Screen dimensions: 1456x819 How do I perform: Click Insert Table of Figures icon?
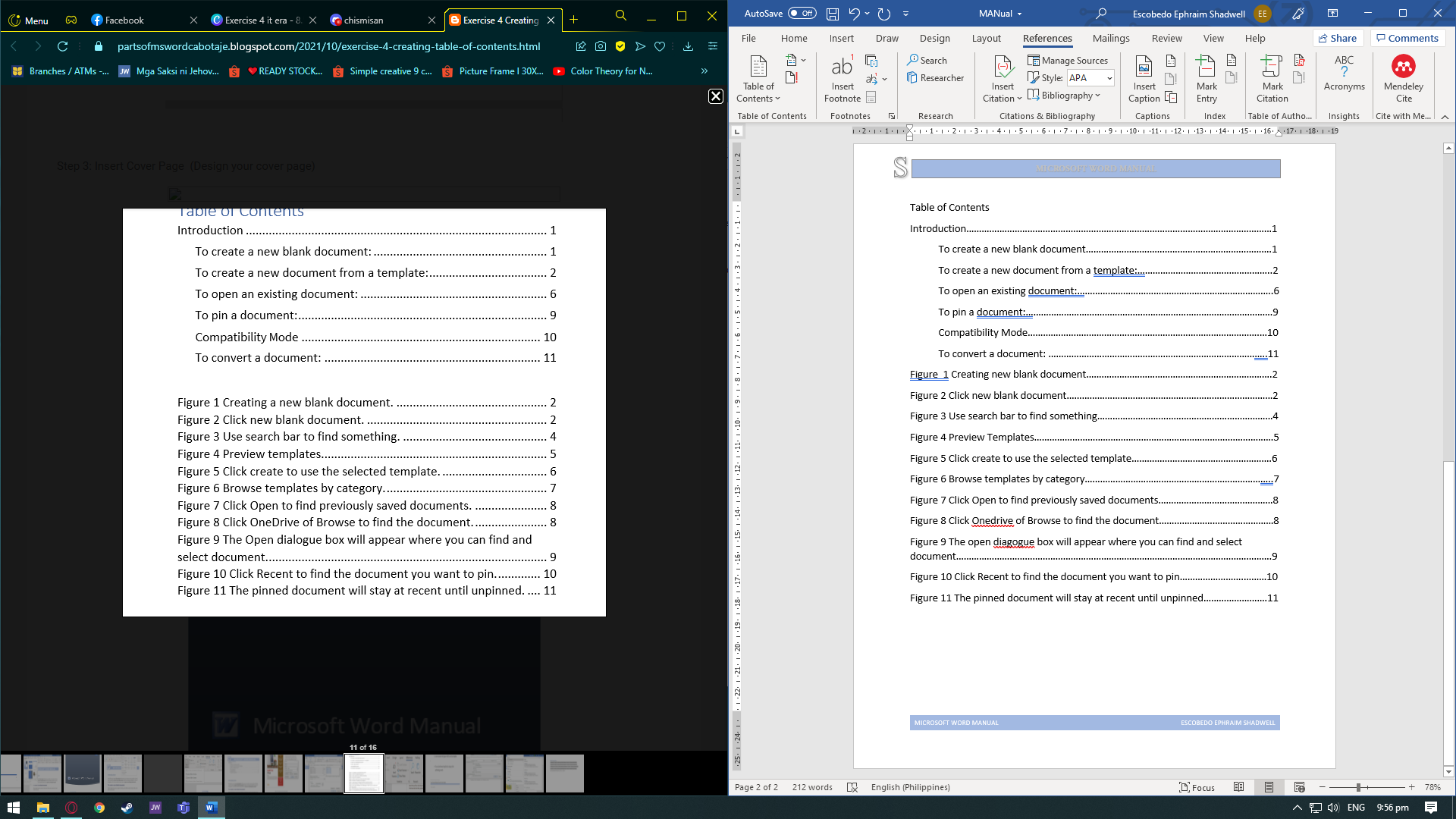(1171, 61)
